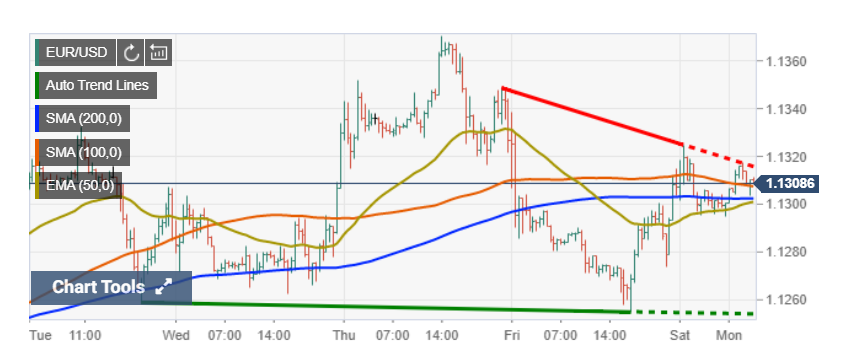Open the Chart Tools button
This screenshot has width=850, height=364.
(x=112, y=287)
